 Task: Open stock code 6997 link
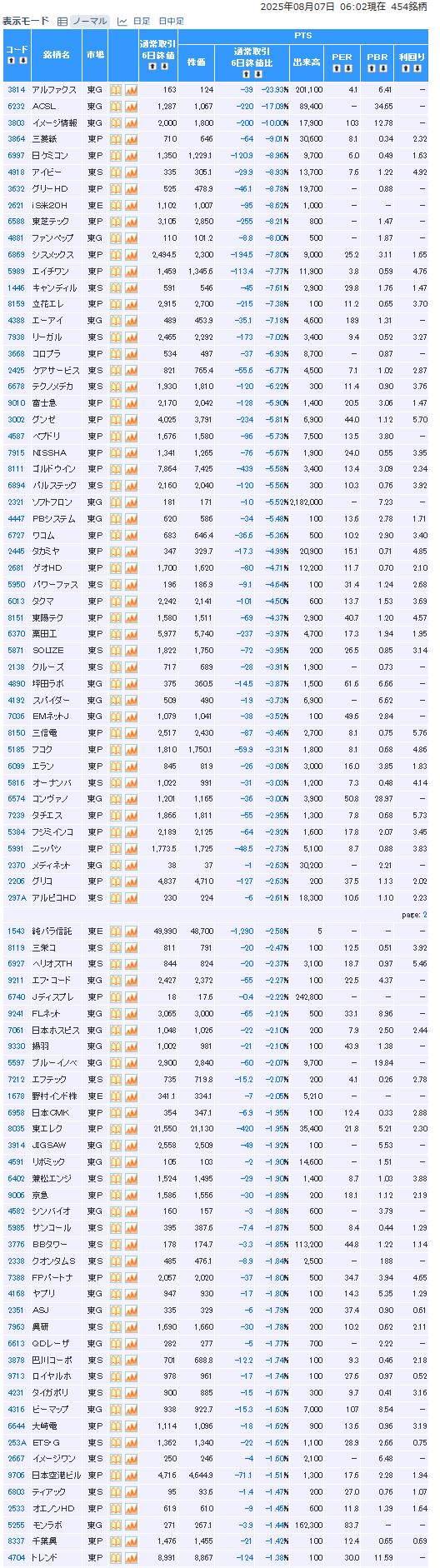16,156
